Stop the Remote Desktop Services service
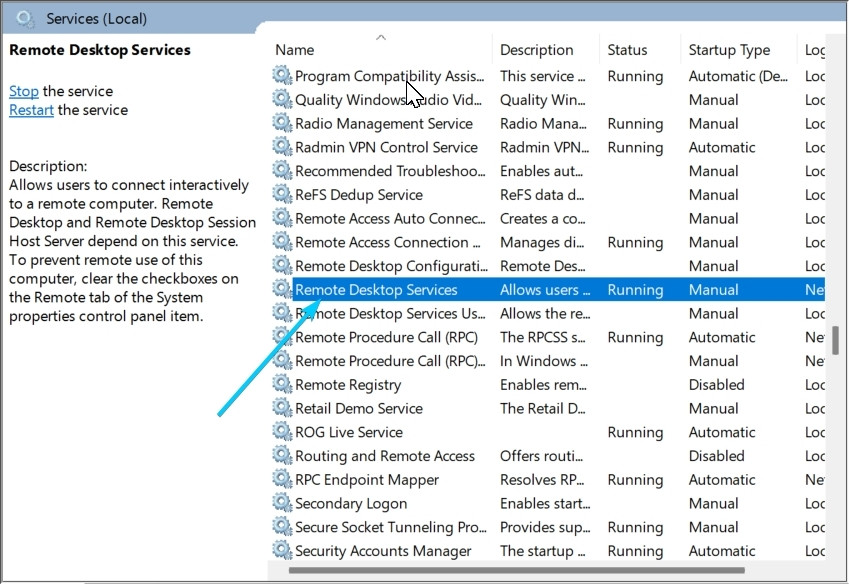 point(24,91)
